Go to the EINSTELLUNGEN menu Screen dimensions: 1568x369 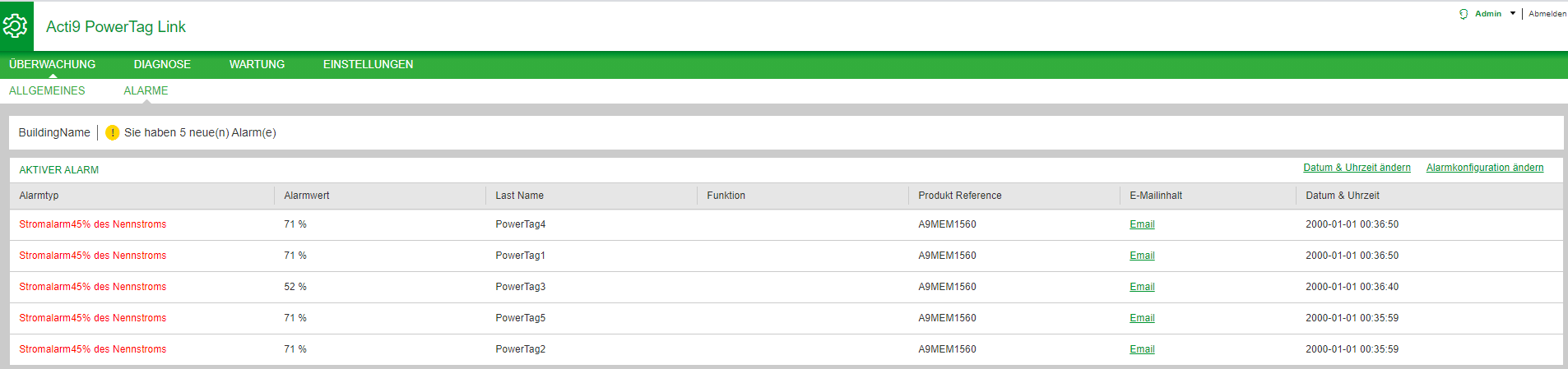[368, 64]
